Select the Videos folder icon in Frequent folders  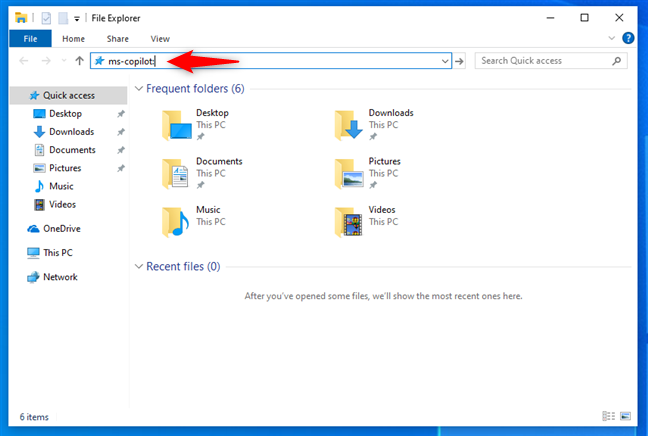click(x=349, y=222)
